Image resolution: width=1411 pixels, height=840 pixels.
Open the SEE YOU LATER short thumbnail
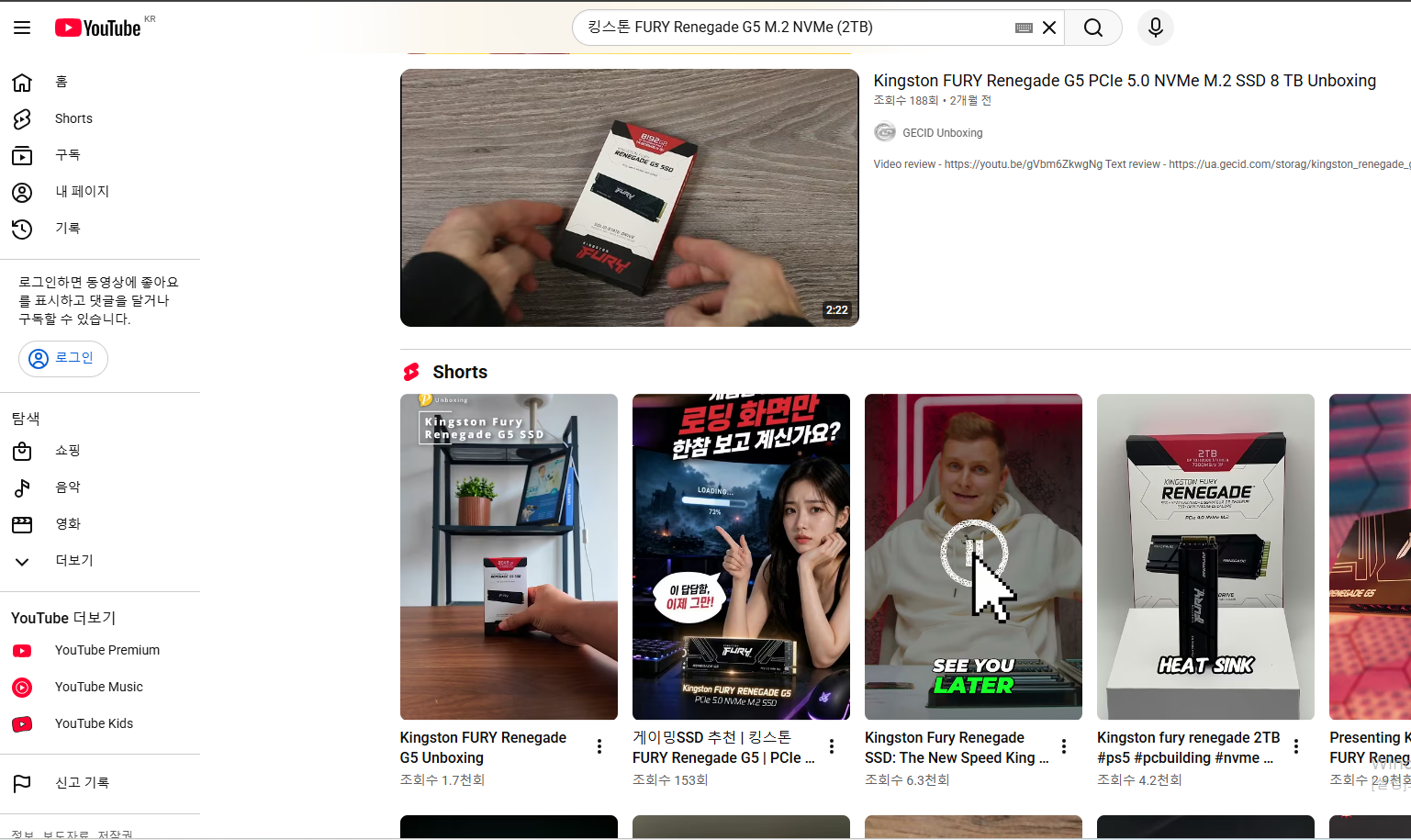point(973,556)
